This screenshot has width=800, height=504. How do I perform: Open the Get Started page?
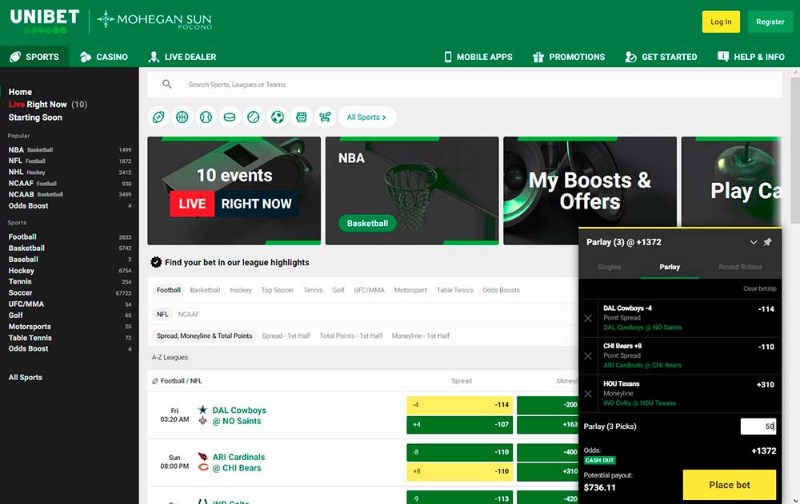click(661, 57)
